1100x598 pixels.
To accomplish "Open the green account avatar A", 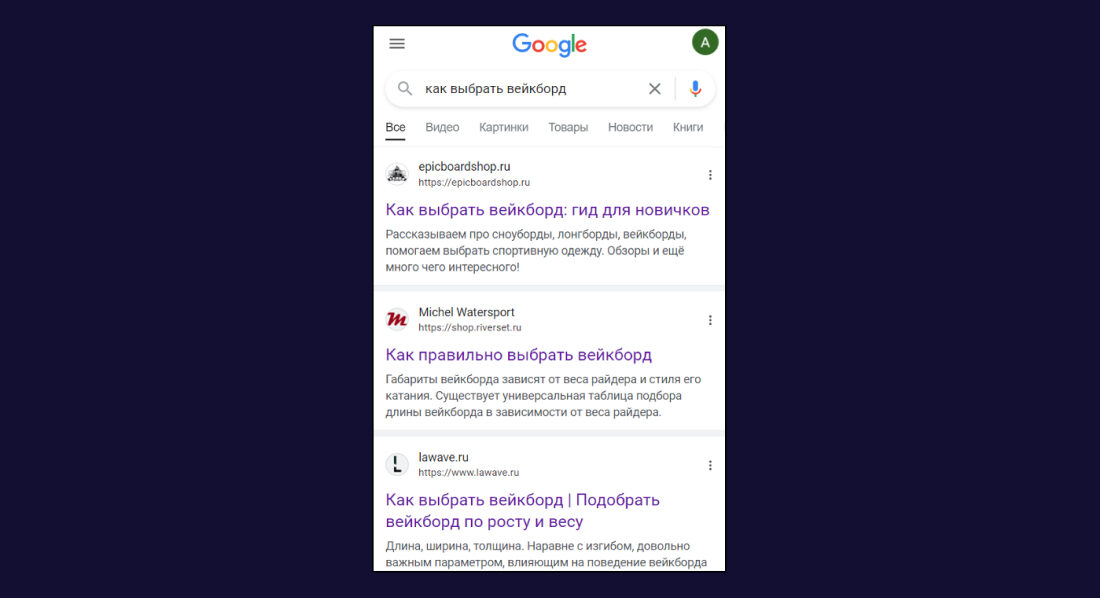I will pos(705,43).
